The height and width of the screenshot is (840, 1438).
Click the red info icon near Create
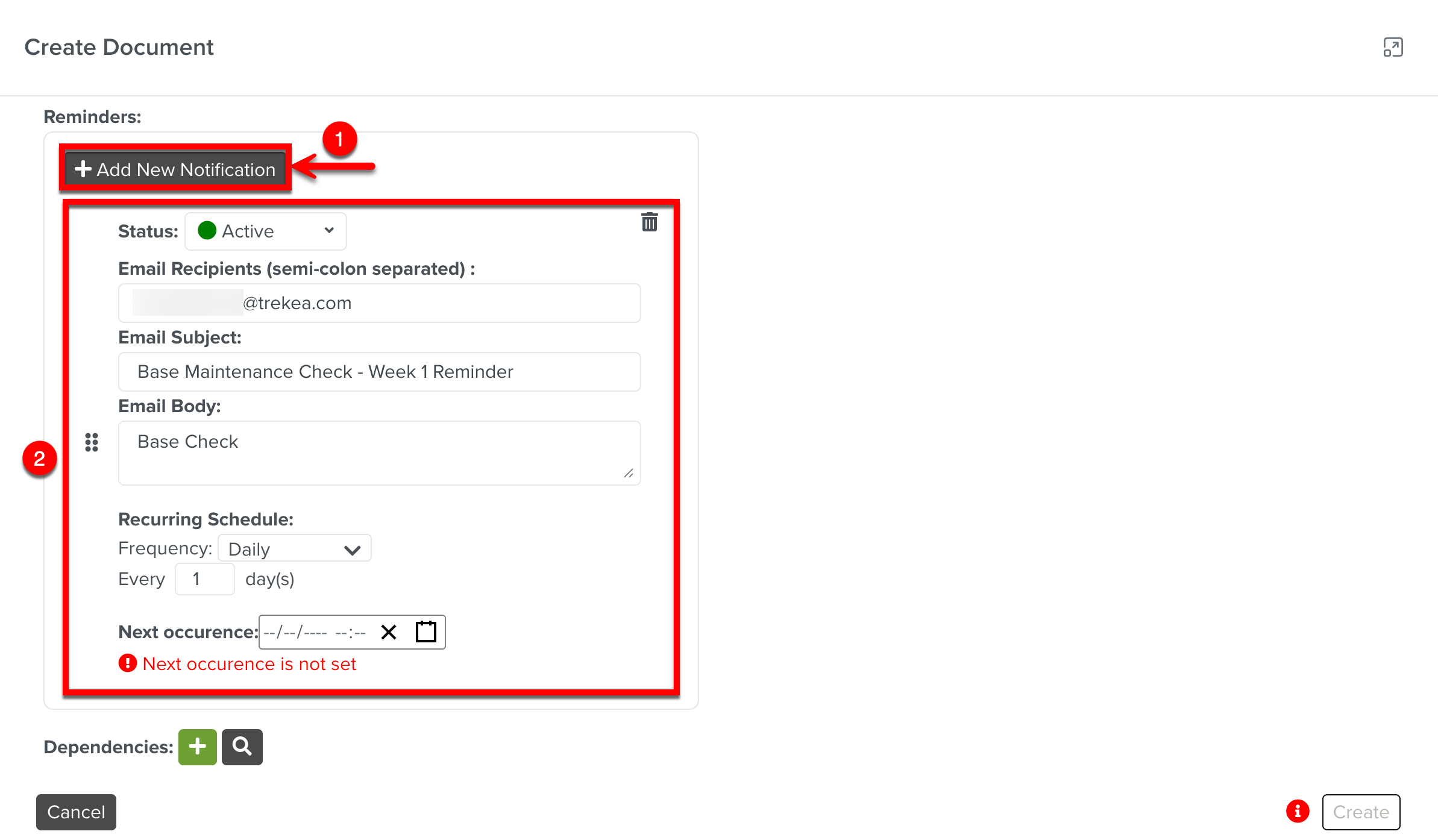click(1297, 811)
